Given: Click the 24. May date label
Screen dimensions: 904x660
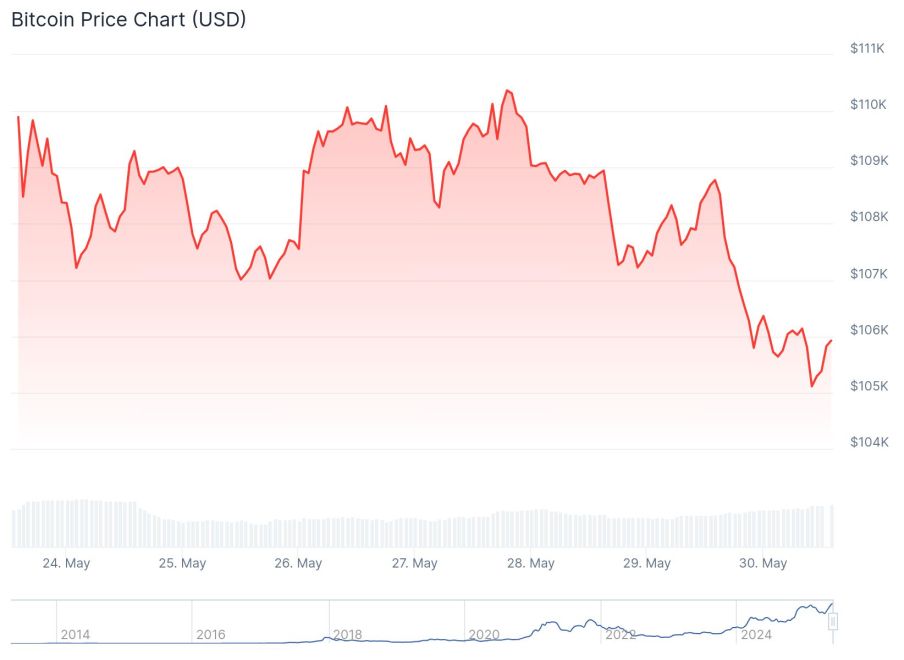Looking at the screenshot, I should click(66, 563).
